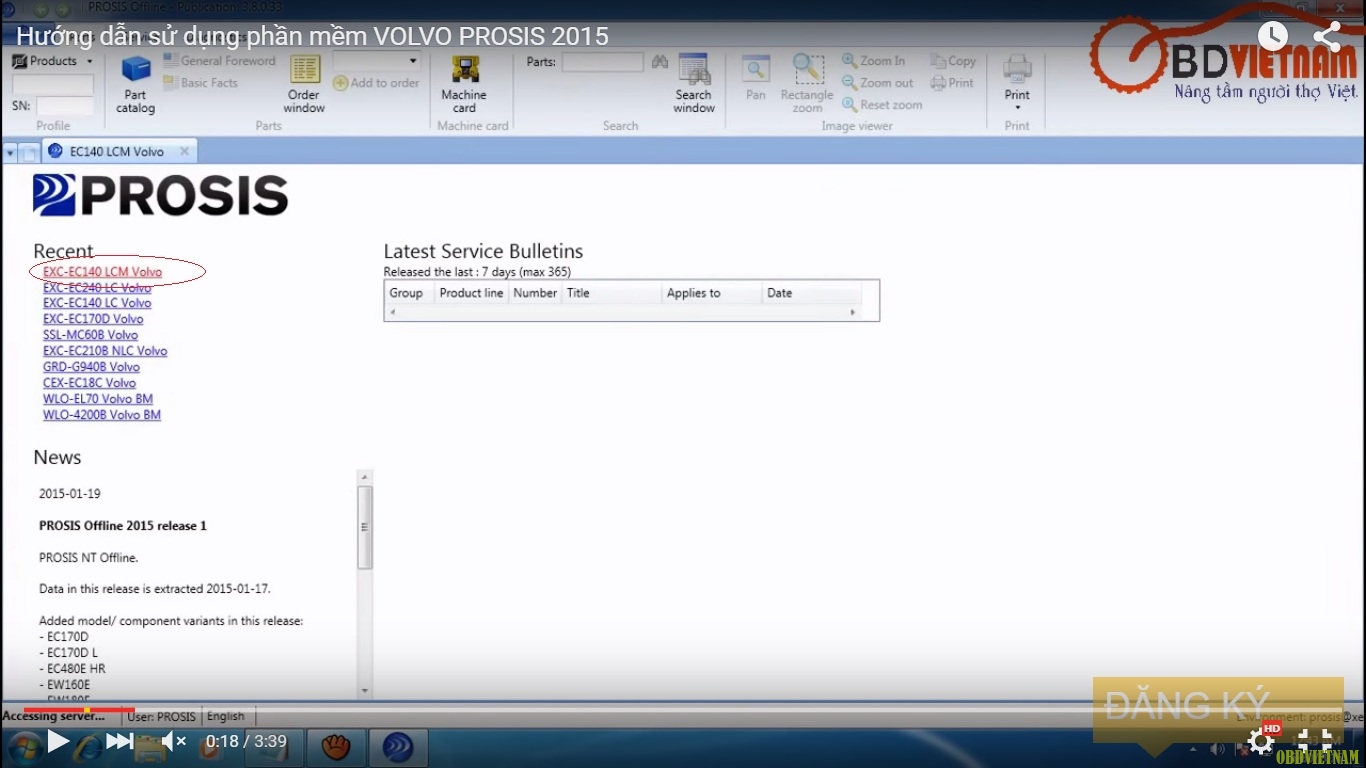Click small Print in Image viewer group
Viewport: 1366px width, 768px height.
[951, 83]
